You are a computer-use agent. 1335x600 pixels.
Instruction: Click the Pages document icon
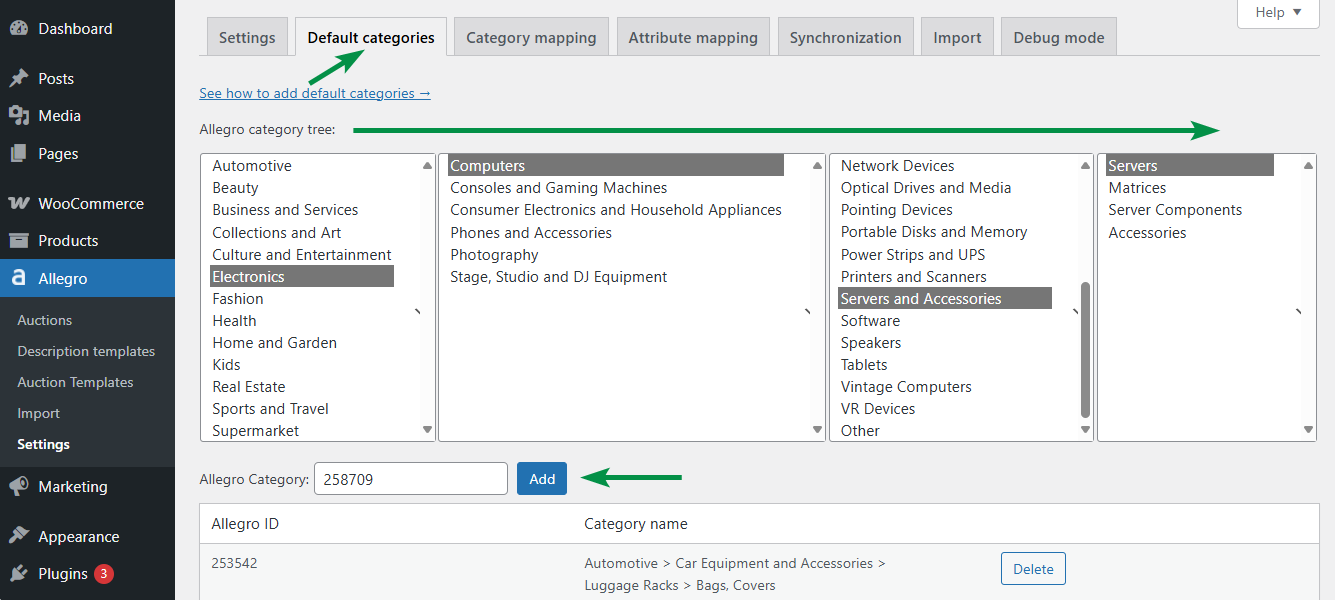point(19,154)
